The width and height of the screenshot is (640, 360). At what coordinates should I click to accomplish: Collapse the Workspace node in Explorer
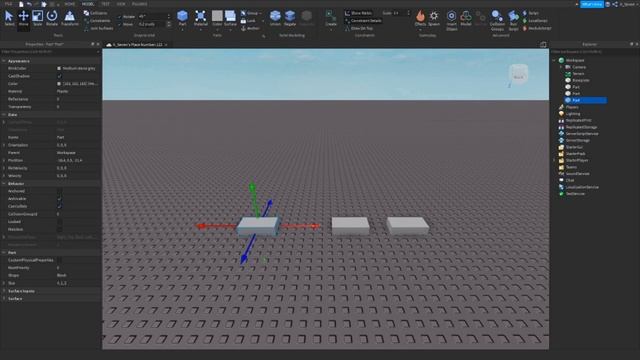click(554, 60)
